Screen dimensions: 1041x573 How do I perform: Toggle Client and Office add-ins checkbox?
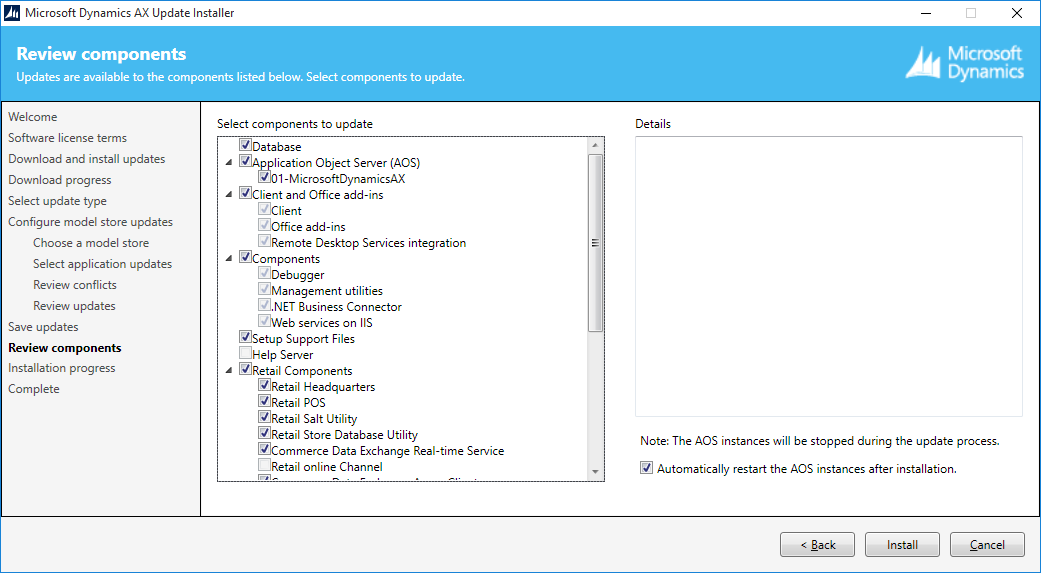245,193
